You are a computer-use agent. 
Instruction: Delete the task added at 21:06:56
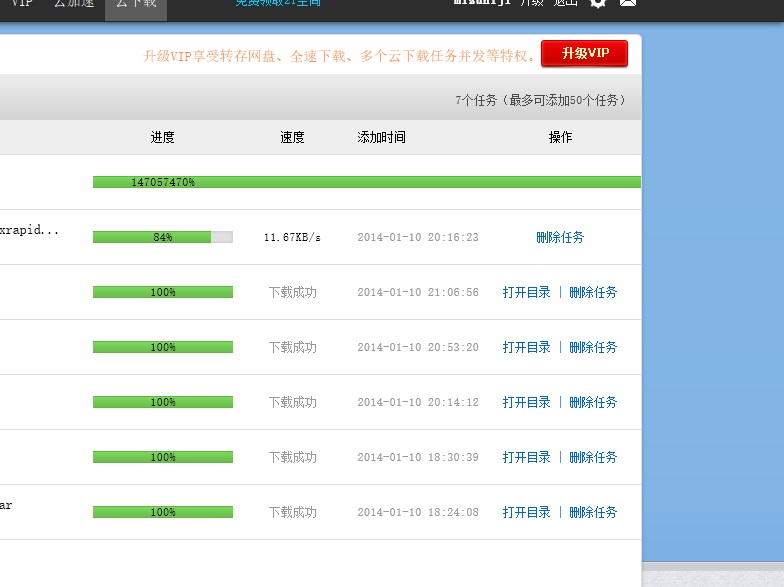(x=593, y=292)
